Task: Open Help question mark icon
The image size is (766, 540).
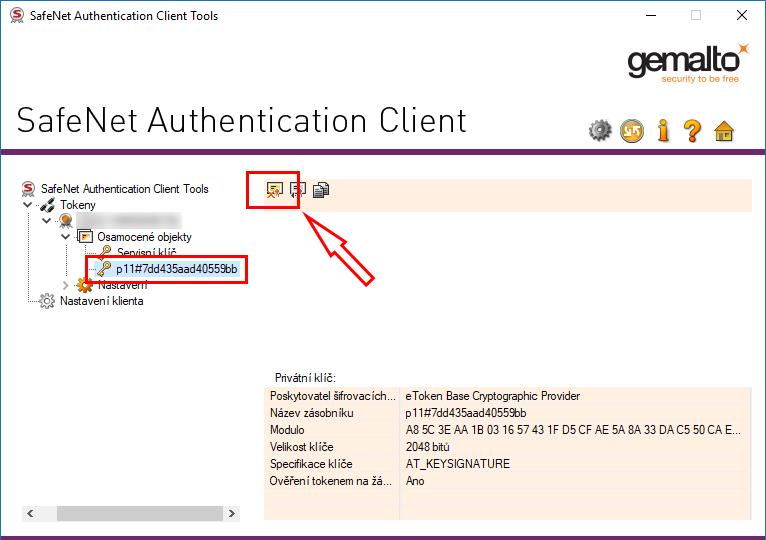Action: pyautogui.click(x=692, y=130)
